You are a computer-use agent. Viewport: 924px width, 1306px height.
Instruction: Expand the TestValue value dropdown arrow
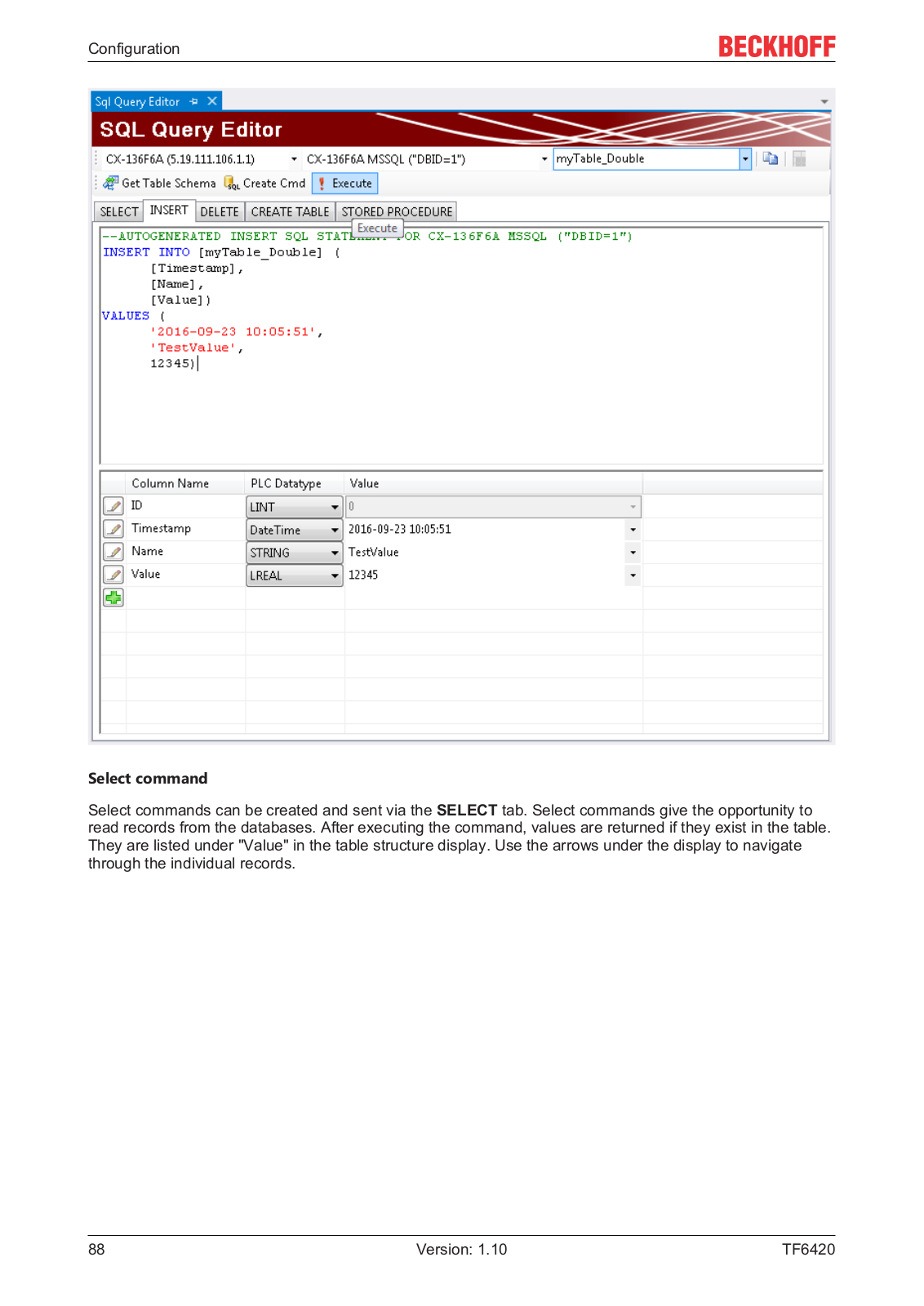[x=633, y=553]
